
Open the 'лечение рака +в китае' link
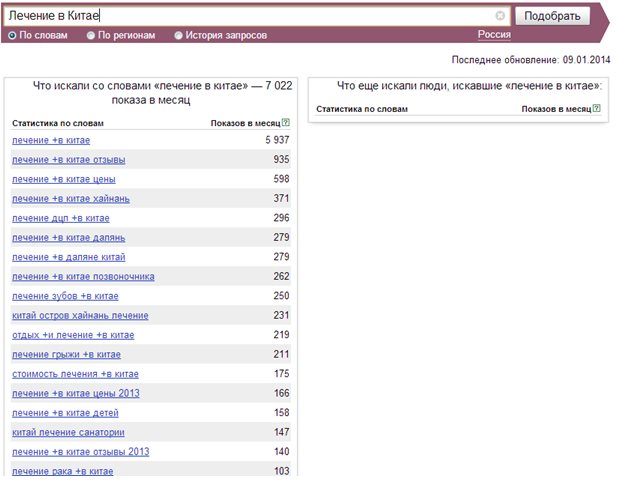(x=63, y=471)
